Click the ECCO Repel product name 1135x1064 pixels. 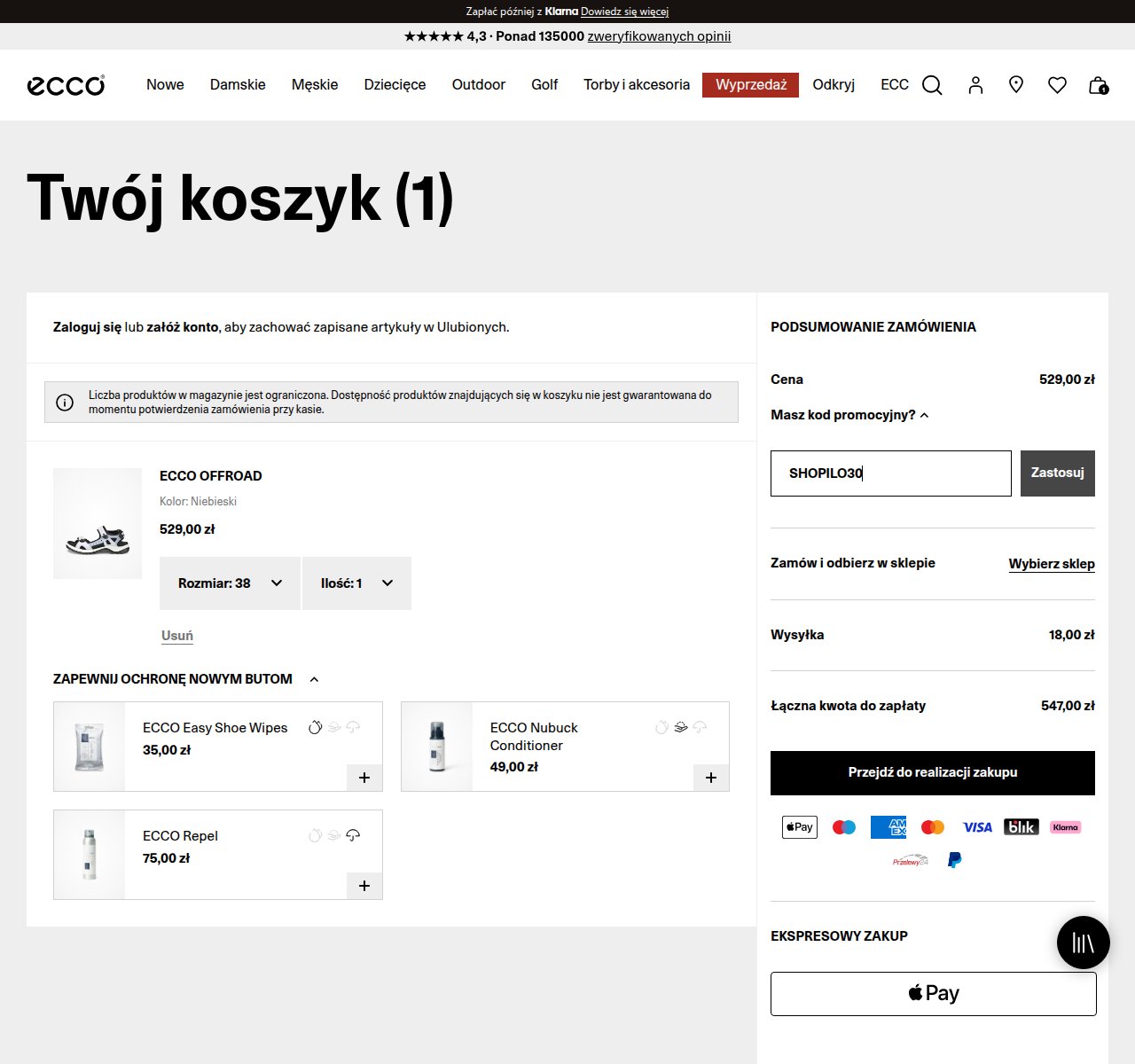click(x=180, y=836)
